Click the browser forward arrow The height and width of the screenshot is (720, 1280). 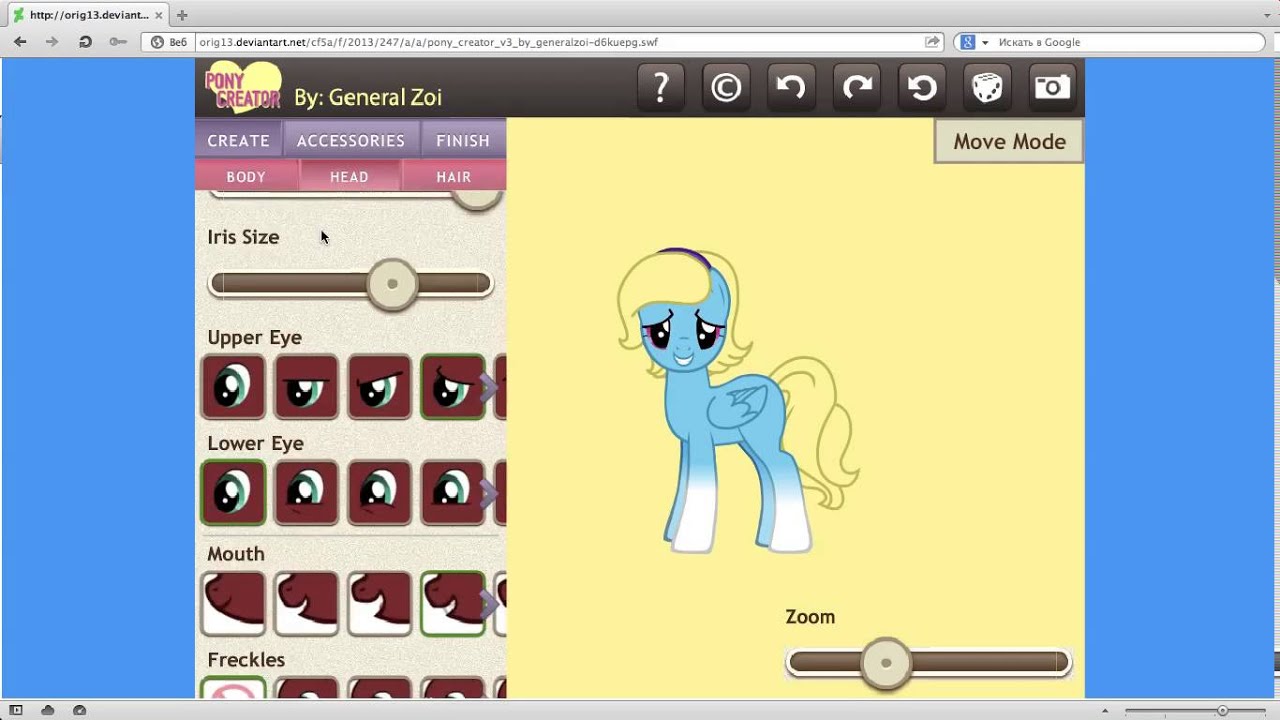click(x=52, y=42)
